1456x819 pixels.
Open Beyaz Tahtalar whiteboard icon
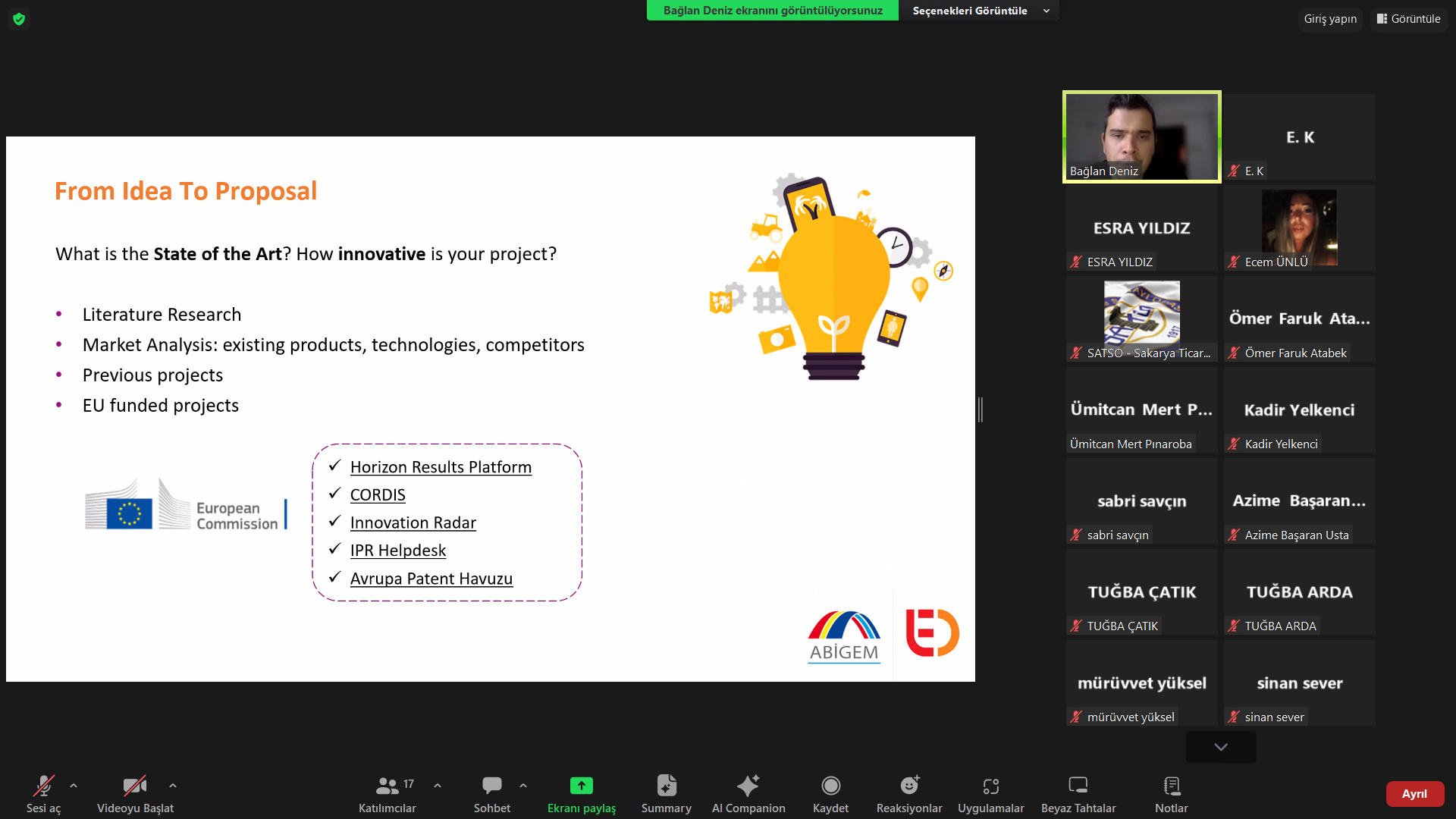(1078, 786)
